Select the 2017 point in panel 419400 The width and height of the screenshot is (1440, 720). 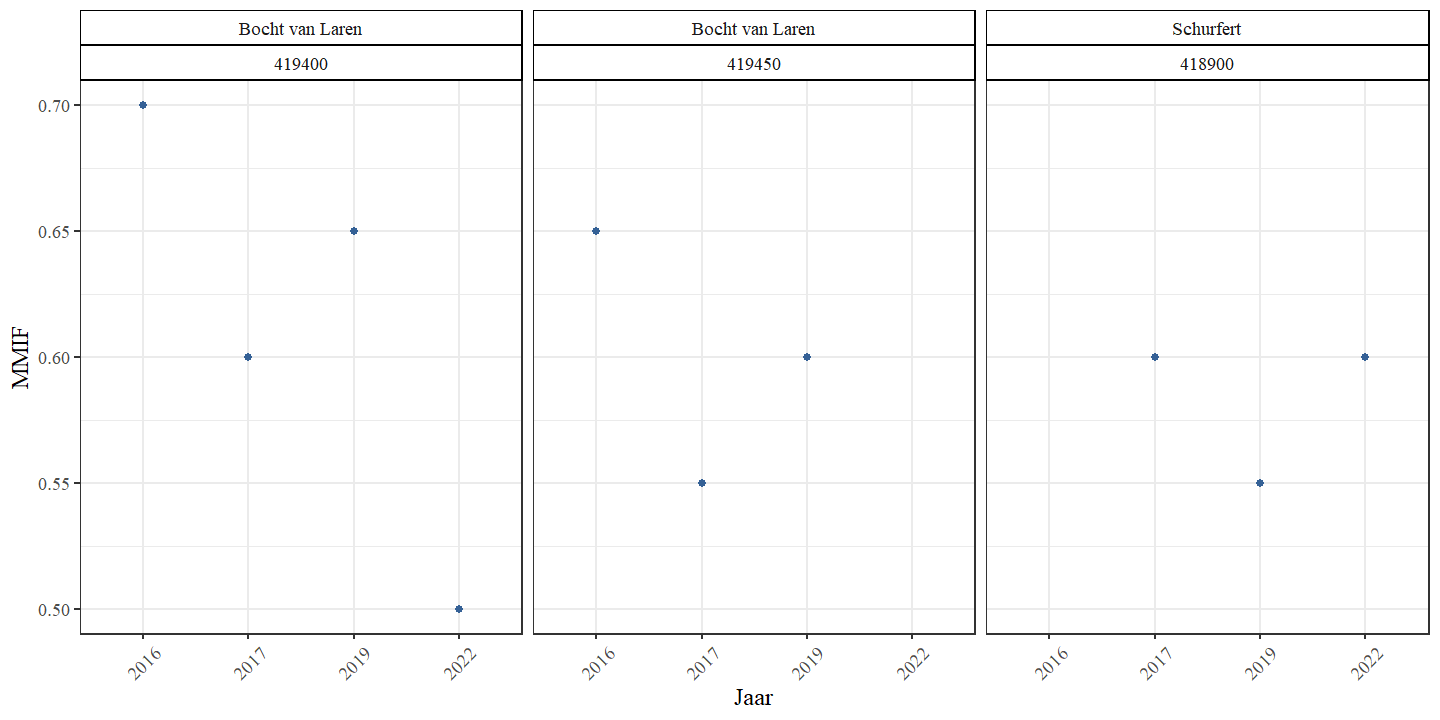click(248, 357)
